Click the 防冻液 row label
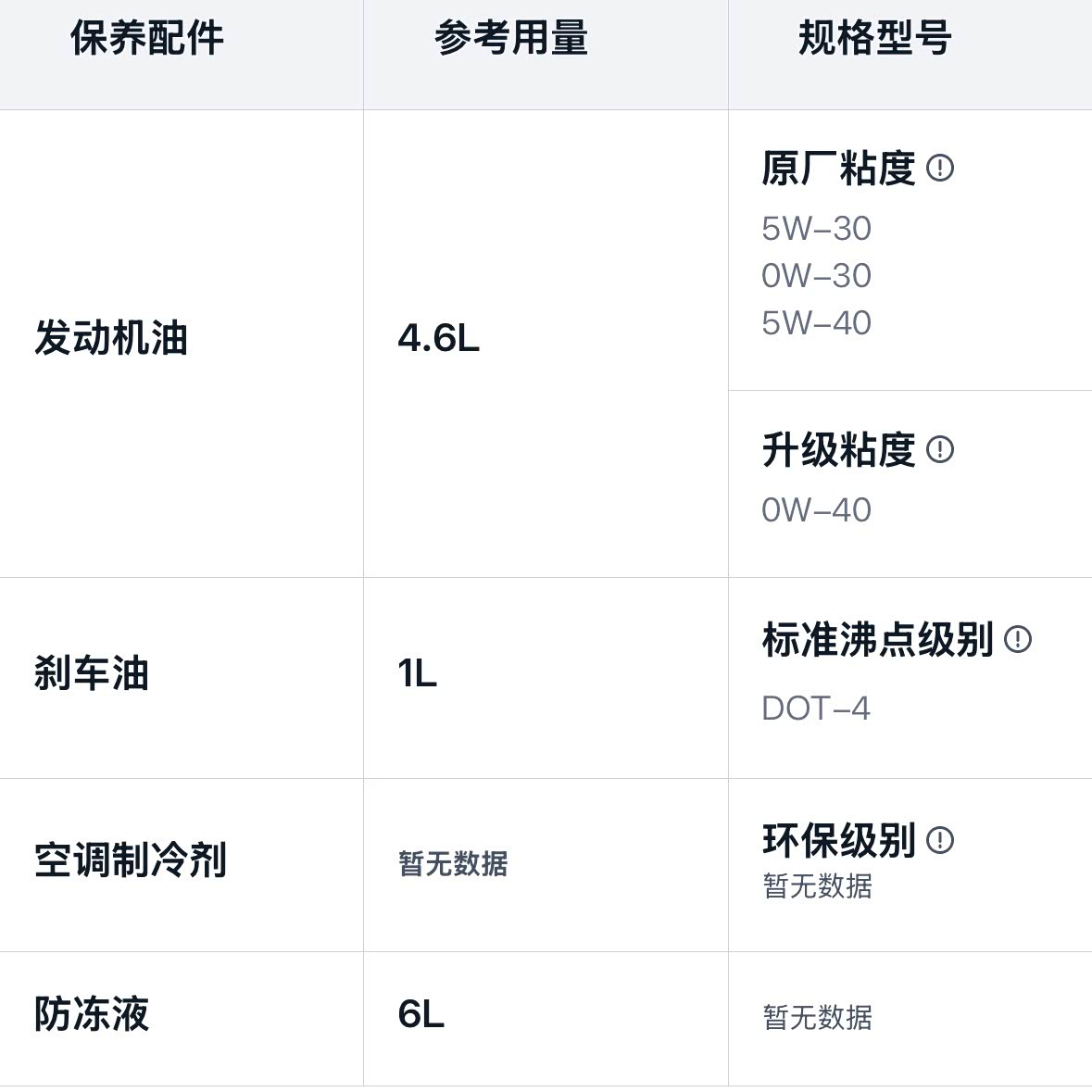The width and height of the screenshot is (1092, 1092). tap(92, 1014)
